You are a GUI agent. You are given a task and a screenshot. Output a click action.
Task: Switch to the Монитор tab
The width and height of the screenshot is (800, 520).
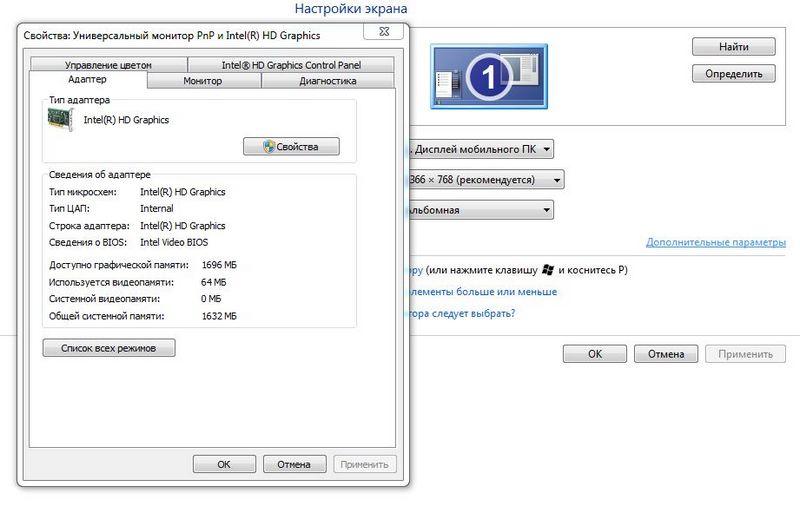point(203,81)
